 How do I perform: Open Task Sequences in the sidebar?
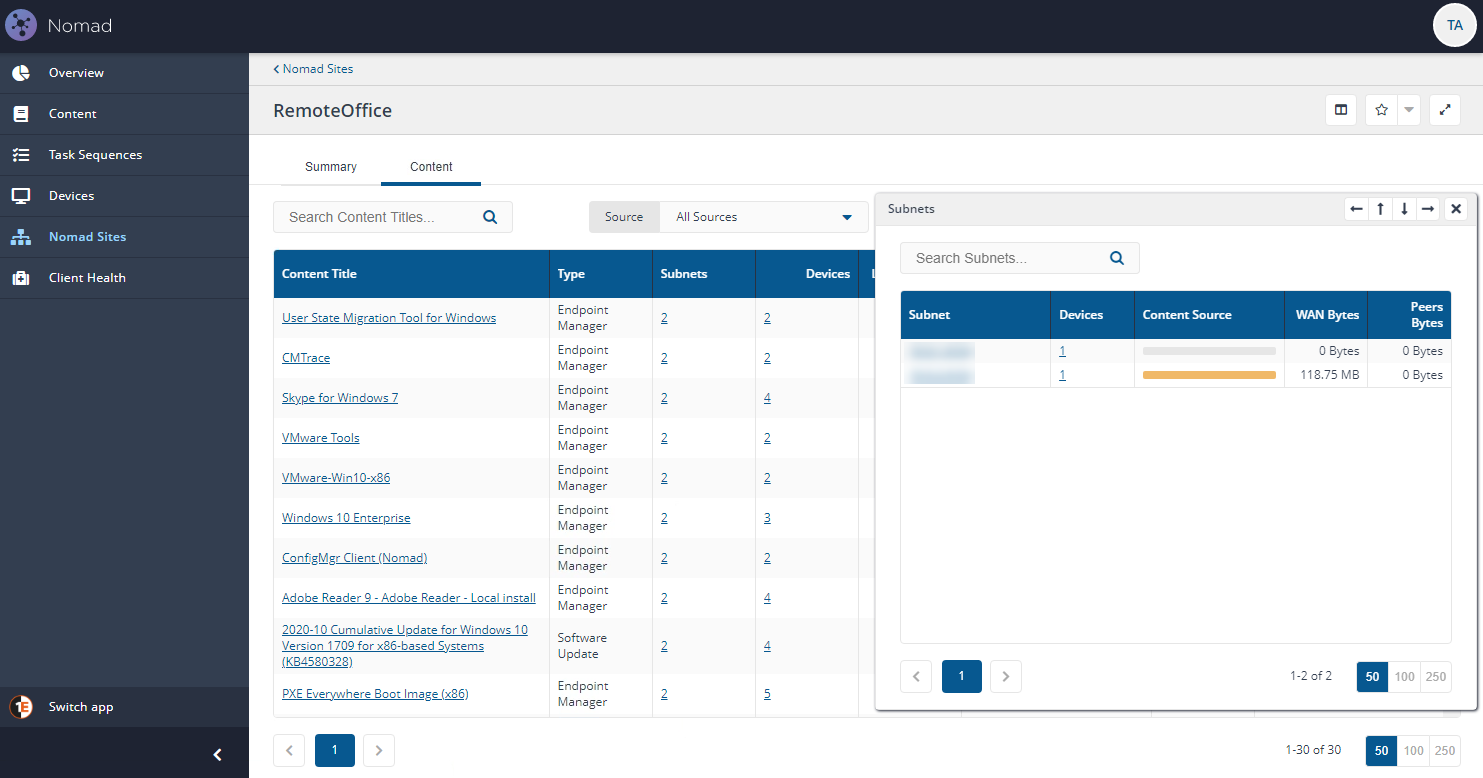[124, 155]
